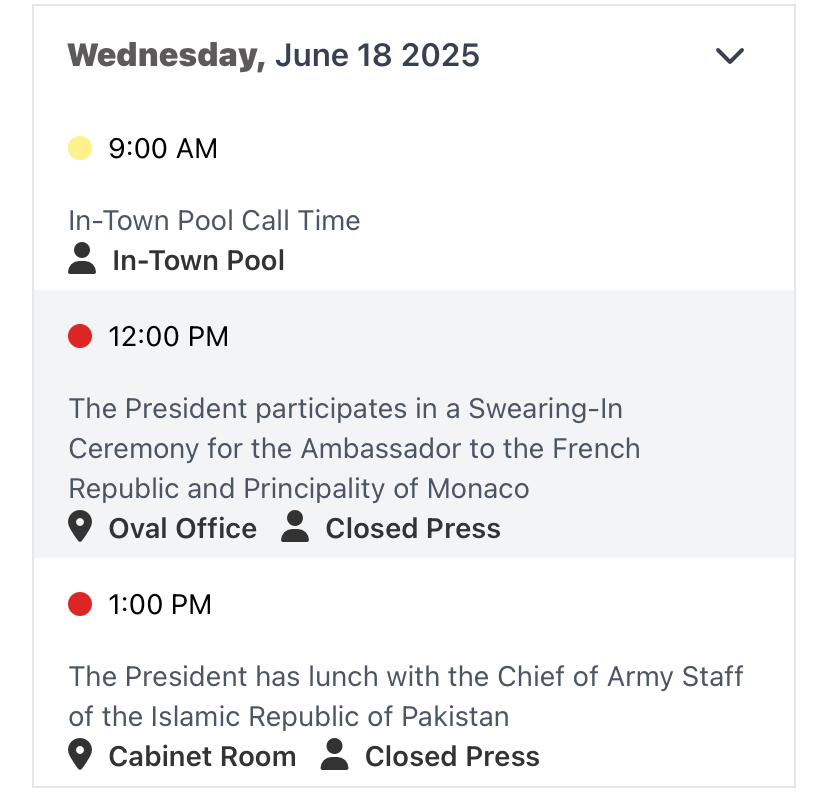
Task: Open the Swearing-In Ceremony event description
Action: pos(354,448)
